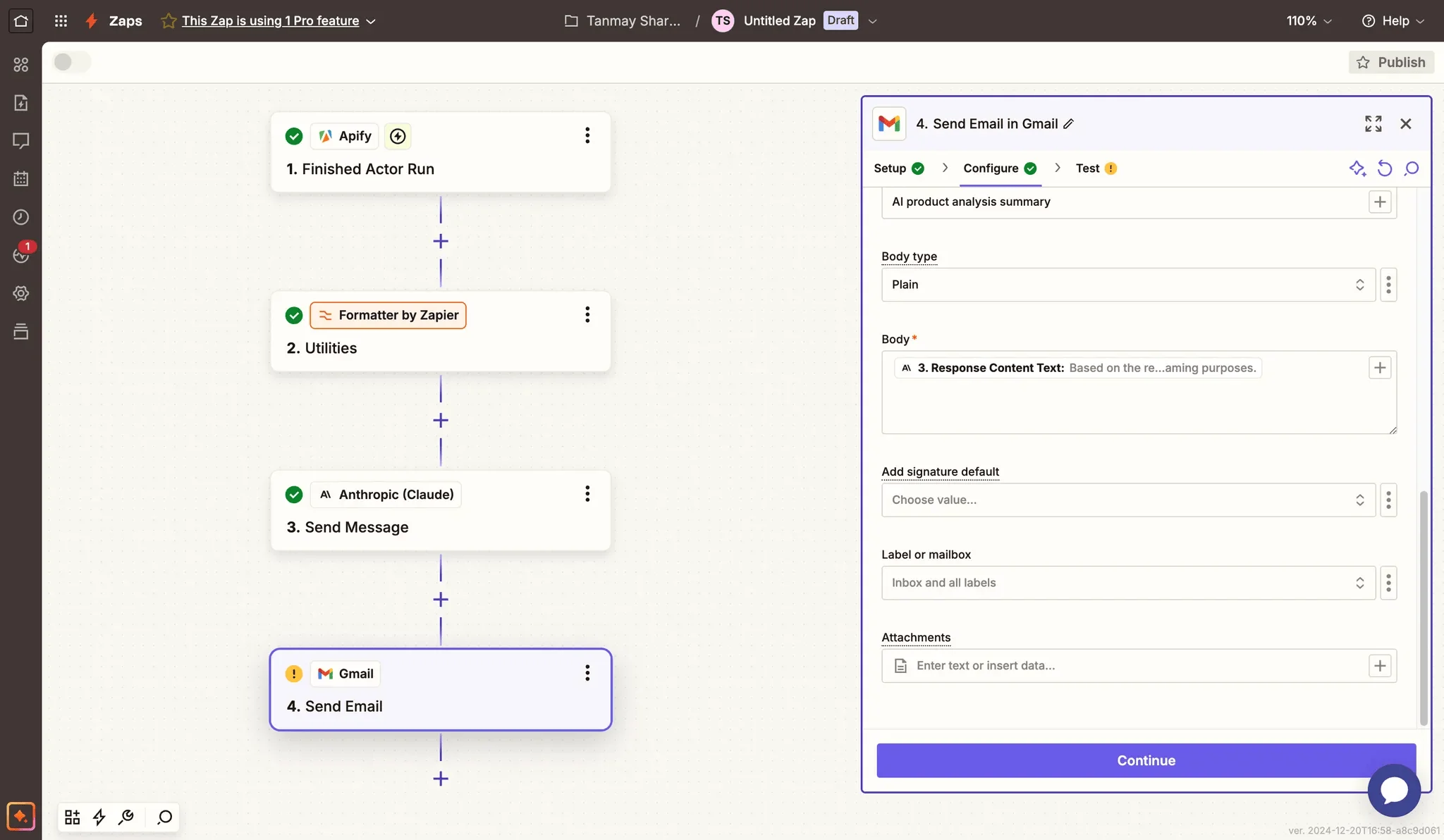Click the pencil icon to rename the step
The image size is (1444, 840).
pyautogui.click(x=1069, y=124)
